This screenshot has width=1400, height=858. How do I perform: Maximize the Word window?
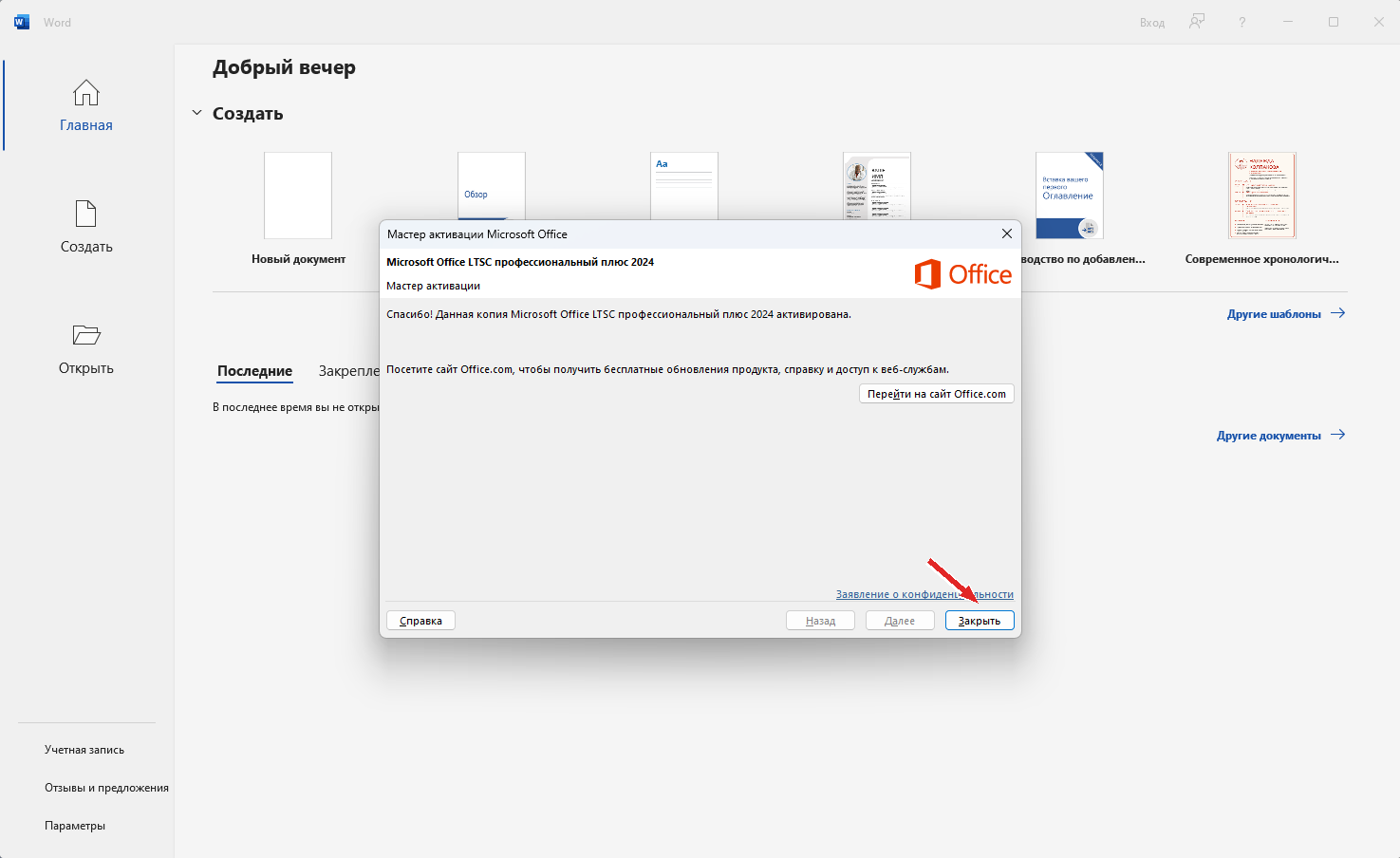(1334, 22)
